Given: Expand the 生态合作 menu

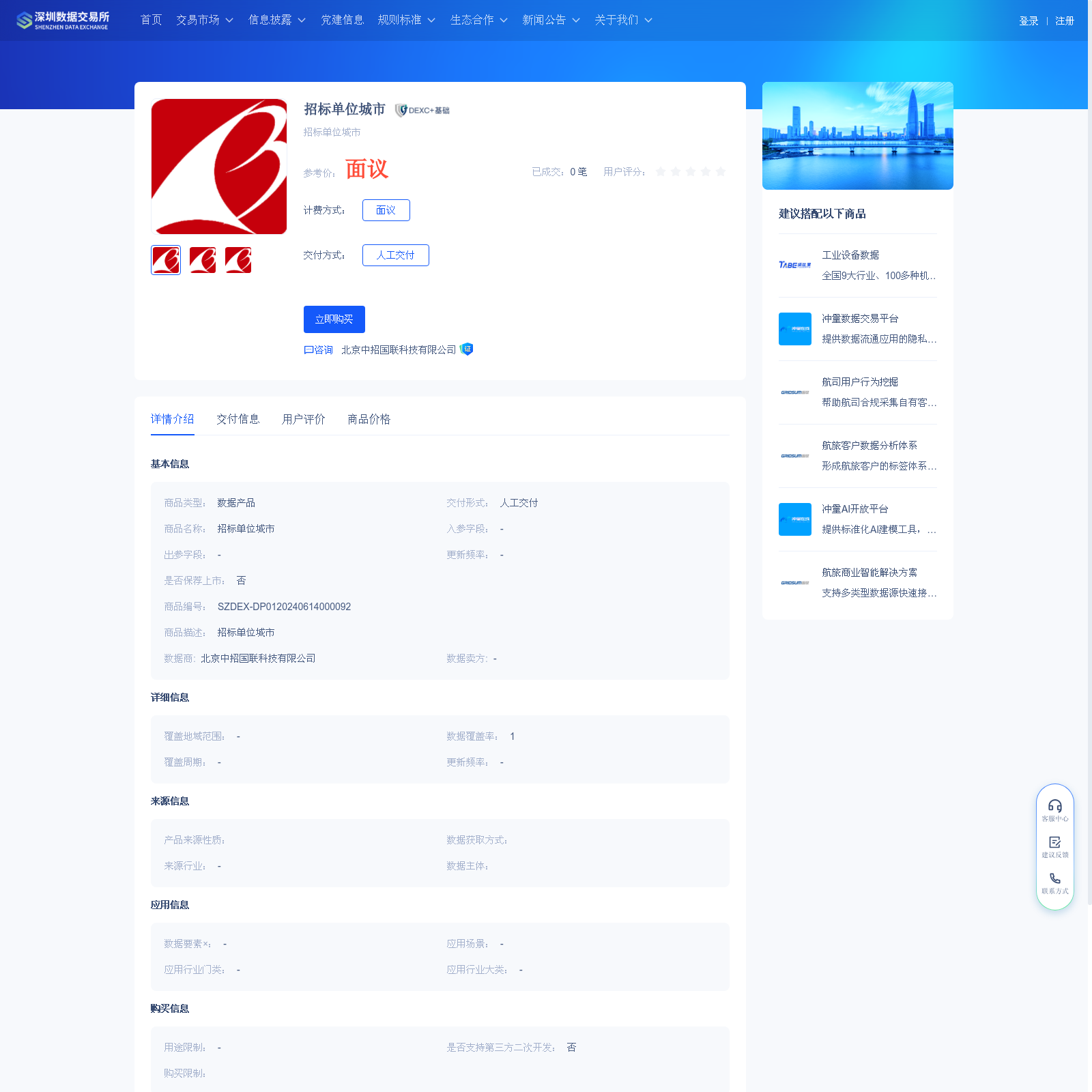Looking at the screenshot, I should (x=479, y=20).
